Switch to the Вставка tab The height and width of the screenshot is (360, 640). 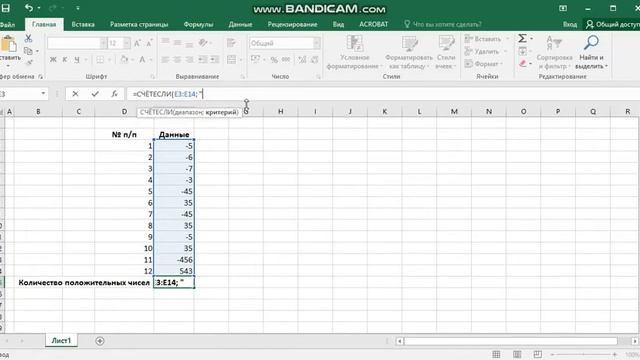tap(83, 24)
